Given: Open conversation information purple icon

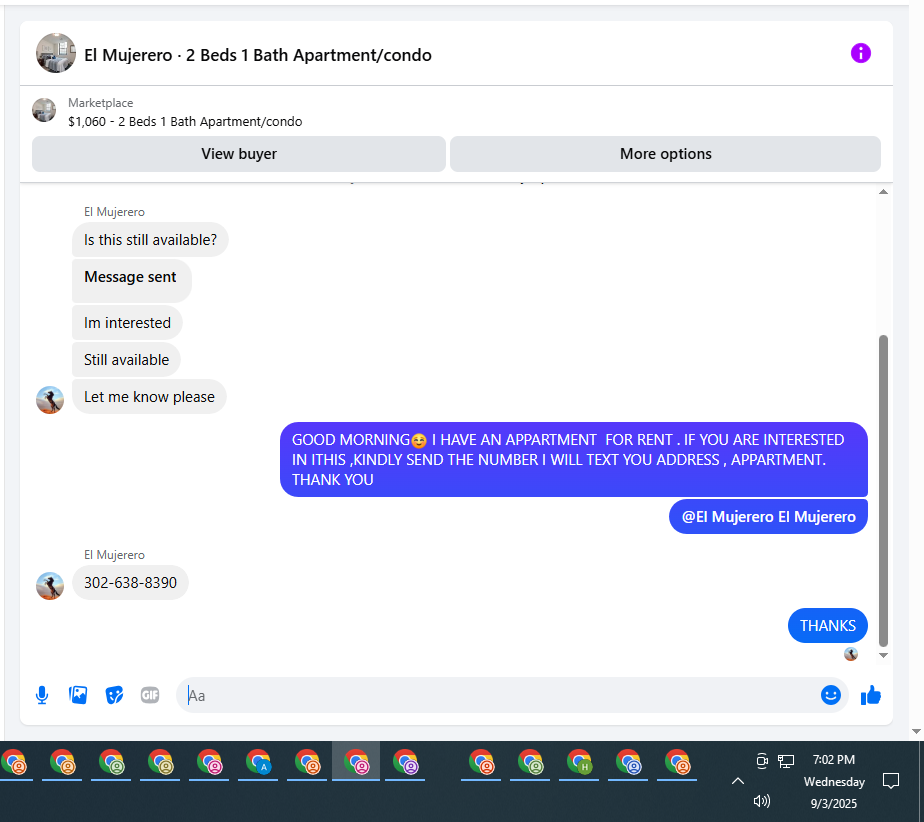Looking at the screenshot, I should click(x=860, y=53).
